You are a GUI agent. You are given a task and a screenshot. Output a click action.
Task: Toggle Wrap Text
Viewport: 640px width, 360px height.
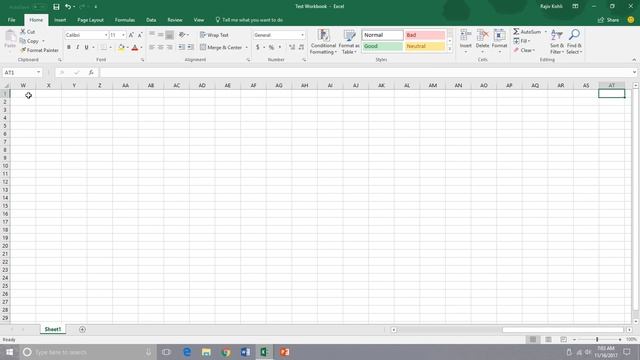(214, 35)
